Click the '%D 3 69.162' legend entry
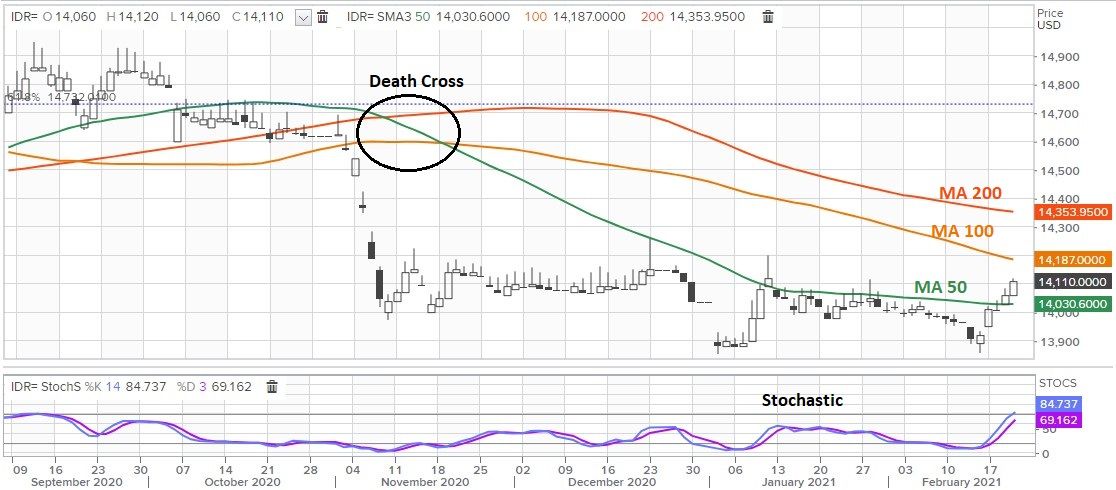The width and height of the screenshot is (1116, 490). click(214, 387)
